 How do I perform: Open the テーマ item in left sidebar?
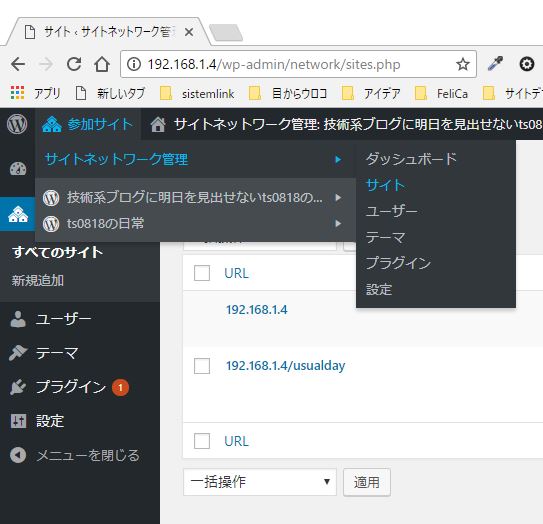click(57, 353)
